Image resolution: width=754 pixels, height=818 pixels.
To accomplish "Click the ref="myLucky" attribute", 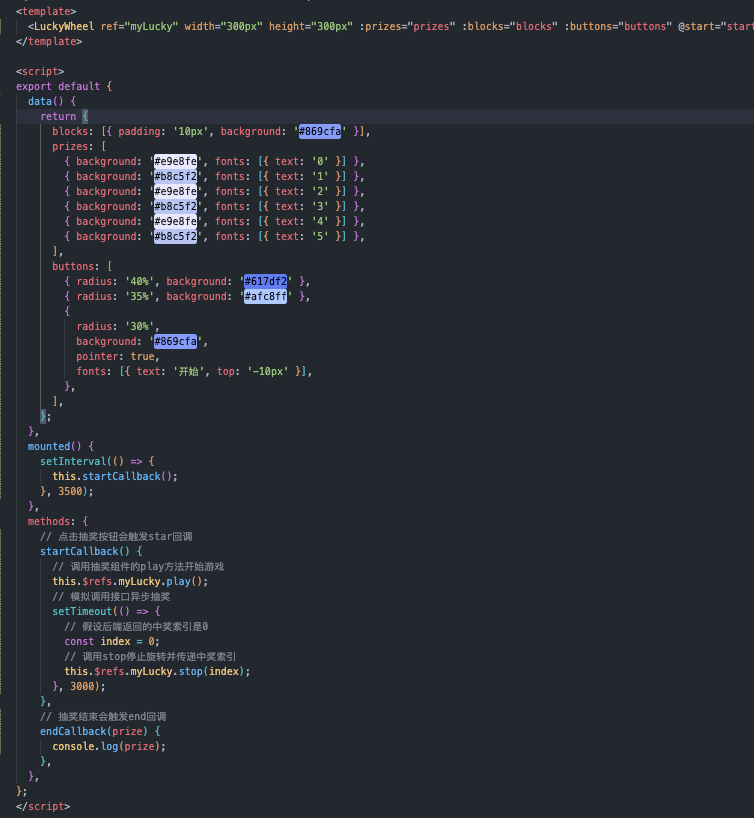I will point(139,26).
